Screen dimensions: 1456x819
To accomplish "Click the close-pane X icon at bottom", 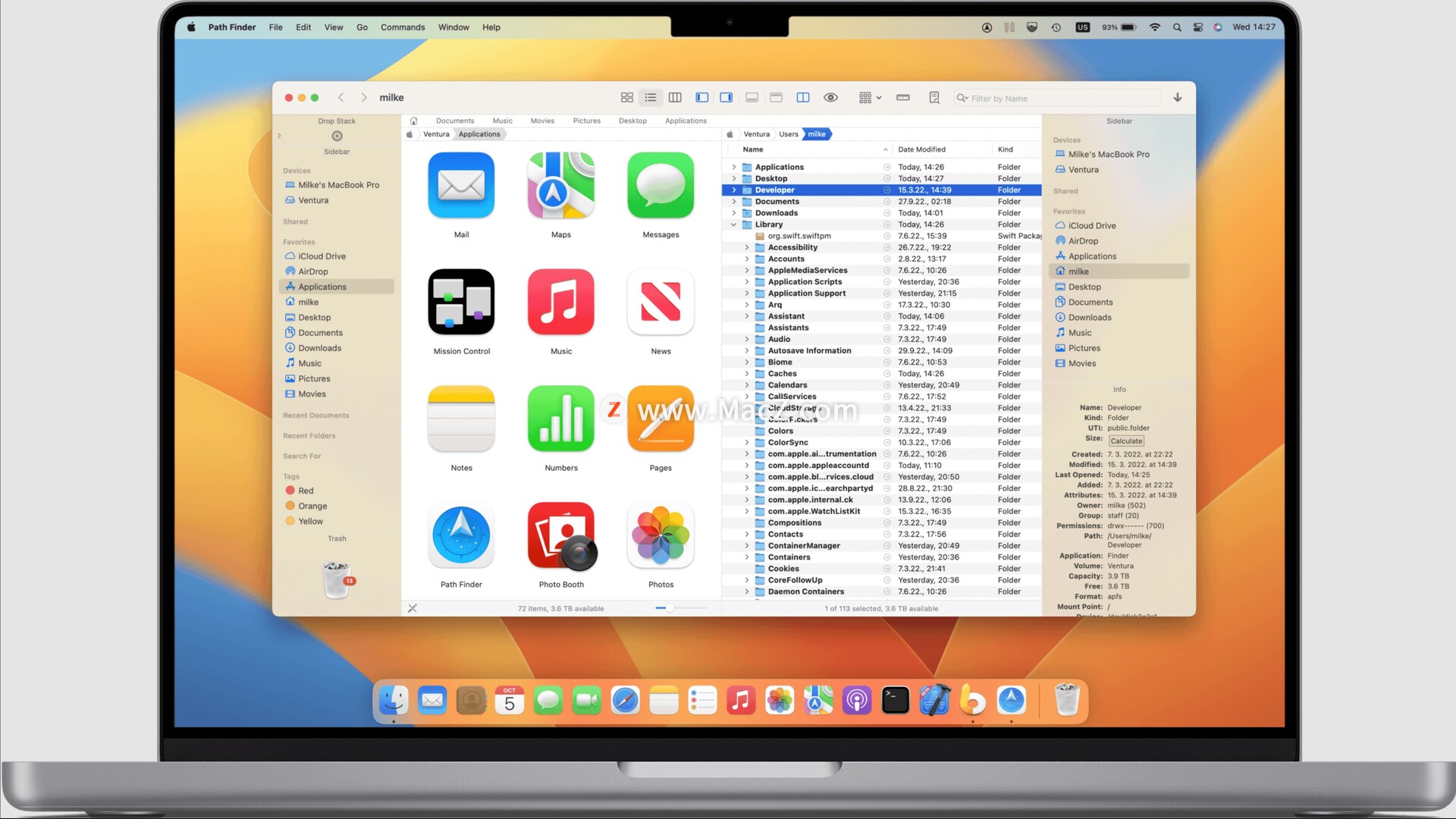I will pyautogui.click(x=413, y=608).
